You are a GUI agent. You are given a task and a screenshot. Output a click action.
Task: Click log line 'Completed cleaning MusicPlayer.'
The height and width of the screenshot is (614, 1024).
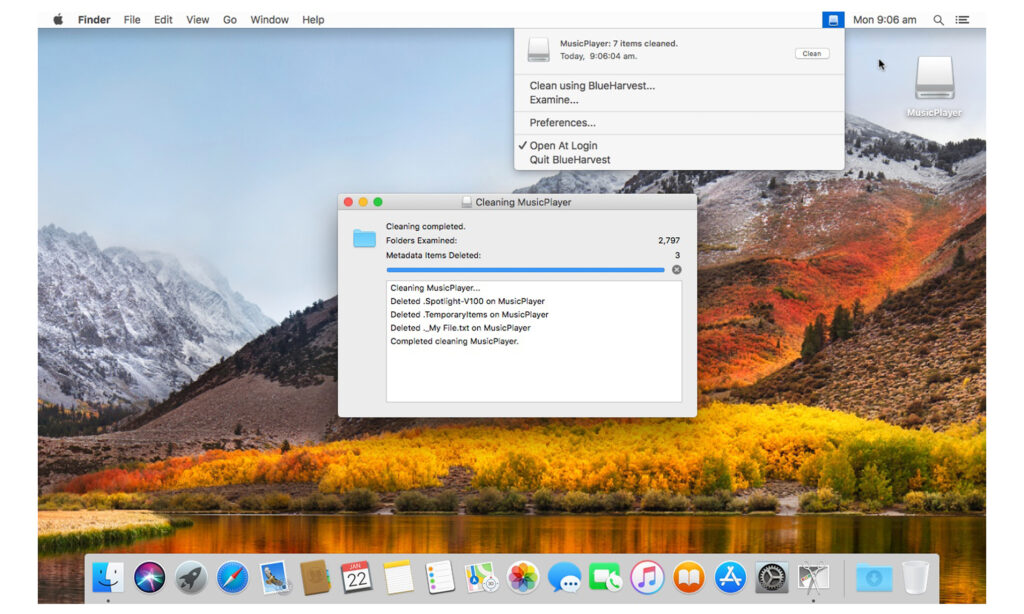455,341
